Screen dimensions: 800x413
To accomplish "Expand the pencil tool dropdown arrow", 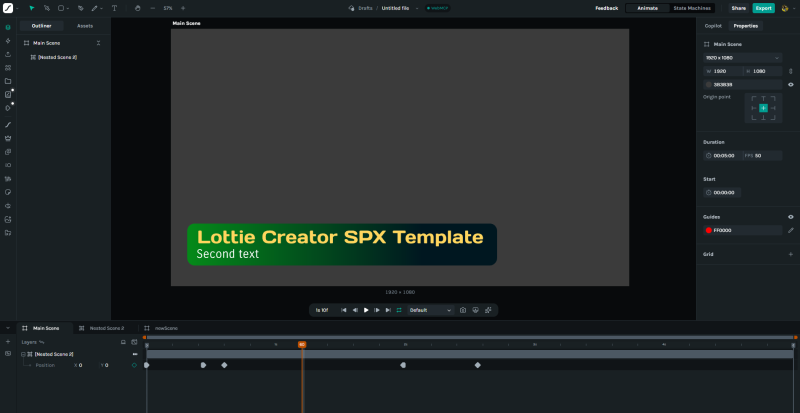I will 101,8.
